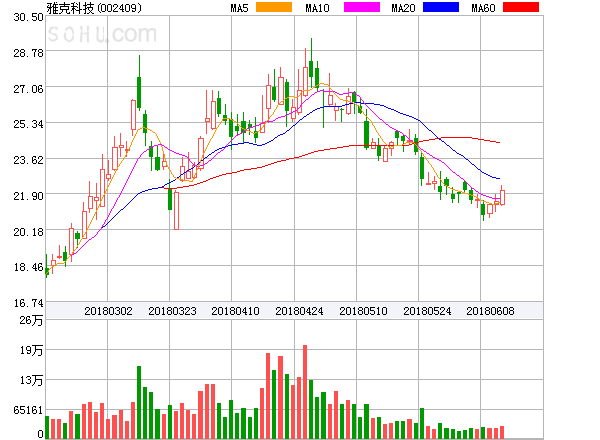Click the 23.62 price axis label
This screenshot has height=440, width=600.
pos(28,160)
